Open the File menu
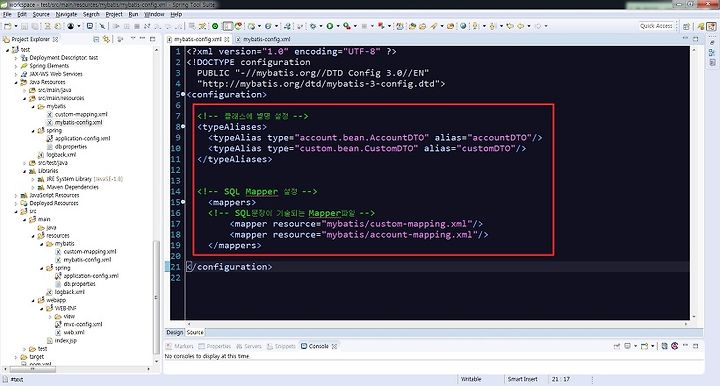Viewport: 720px width, 386px height. pyautogui.click(x=7, y=15)
